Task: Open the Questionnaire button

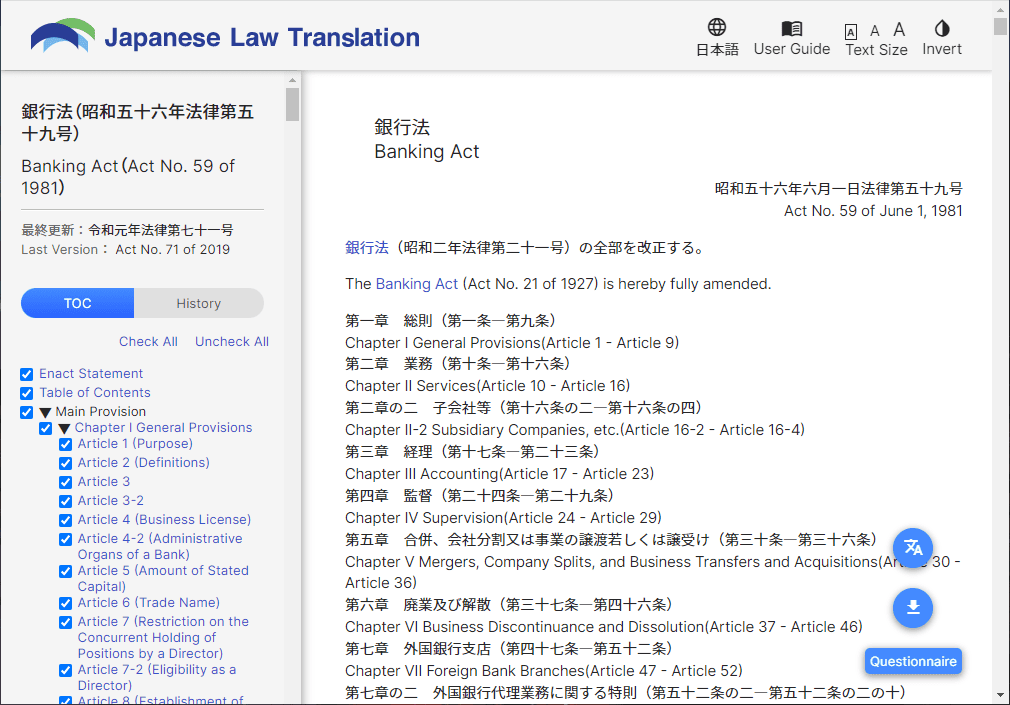Action: [x=913, y=661]
